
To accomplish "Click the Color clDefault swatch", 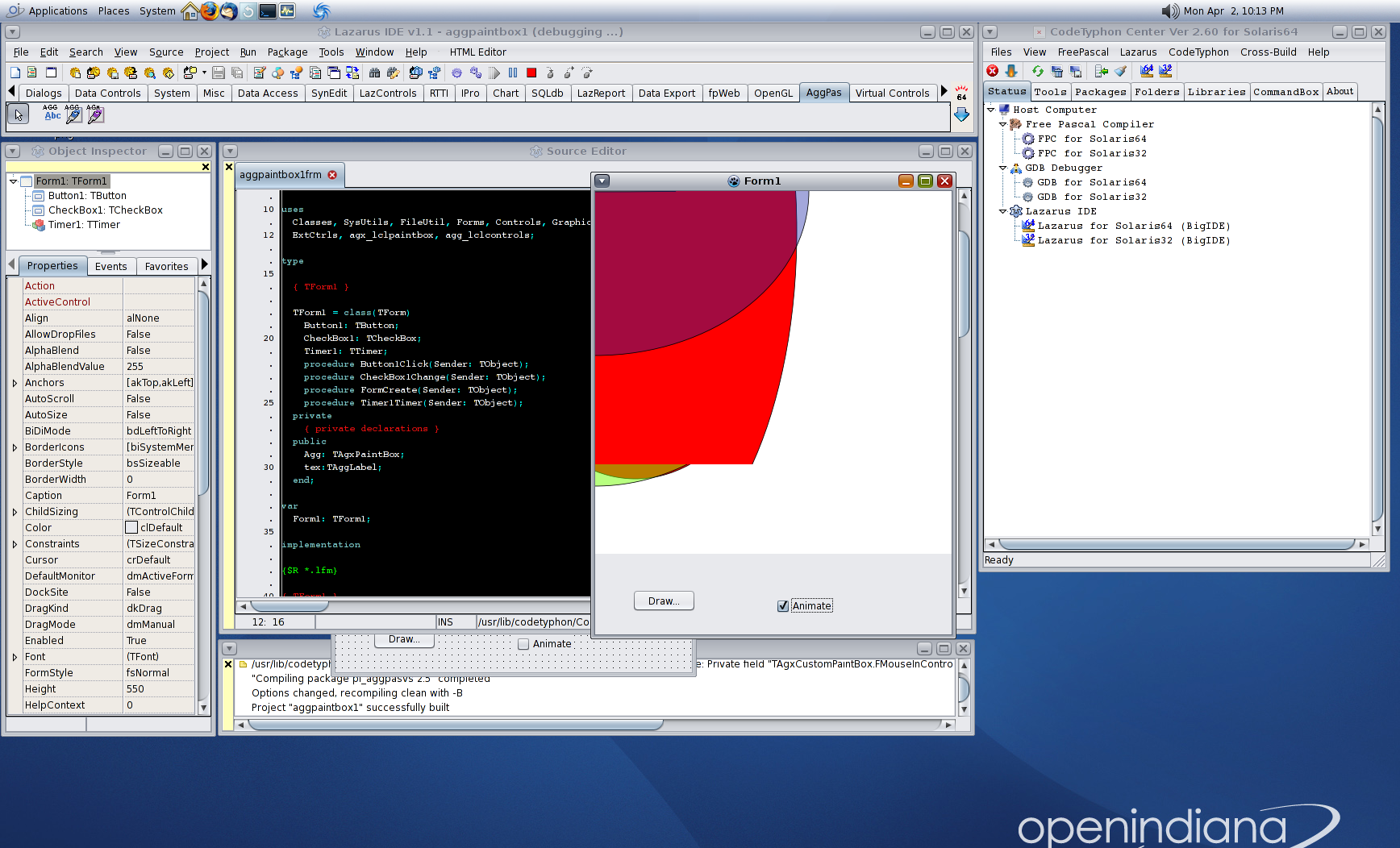I will (x=131, y=528).
